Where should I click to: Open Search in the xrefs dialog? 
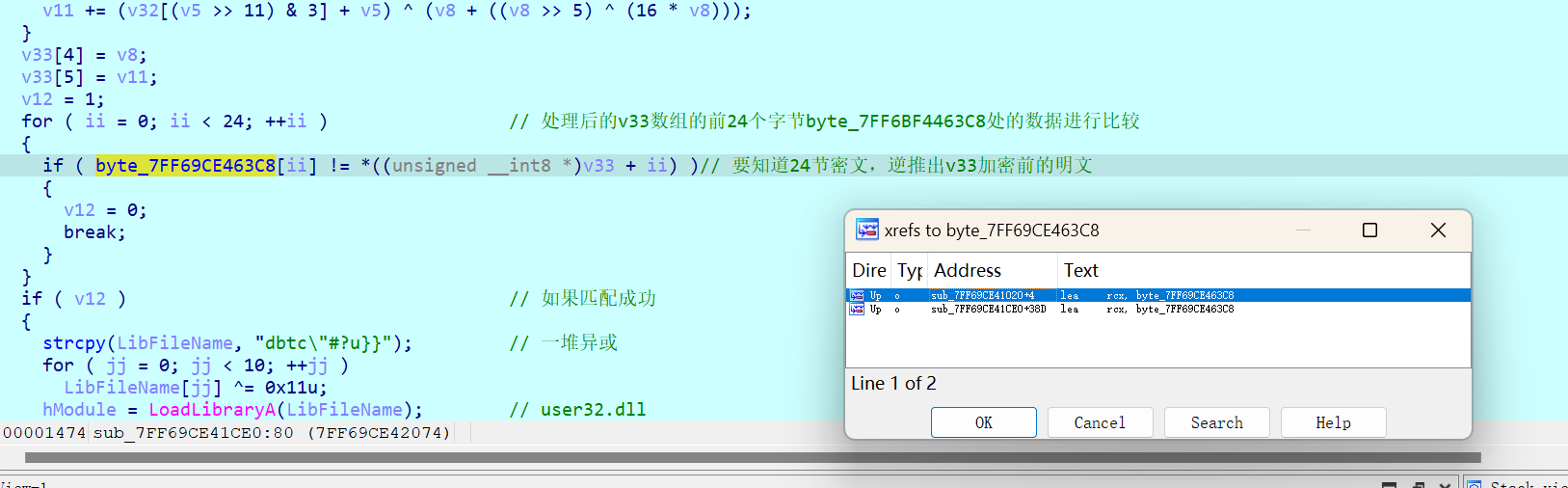click(x=1216, y=422)
